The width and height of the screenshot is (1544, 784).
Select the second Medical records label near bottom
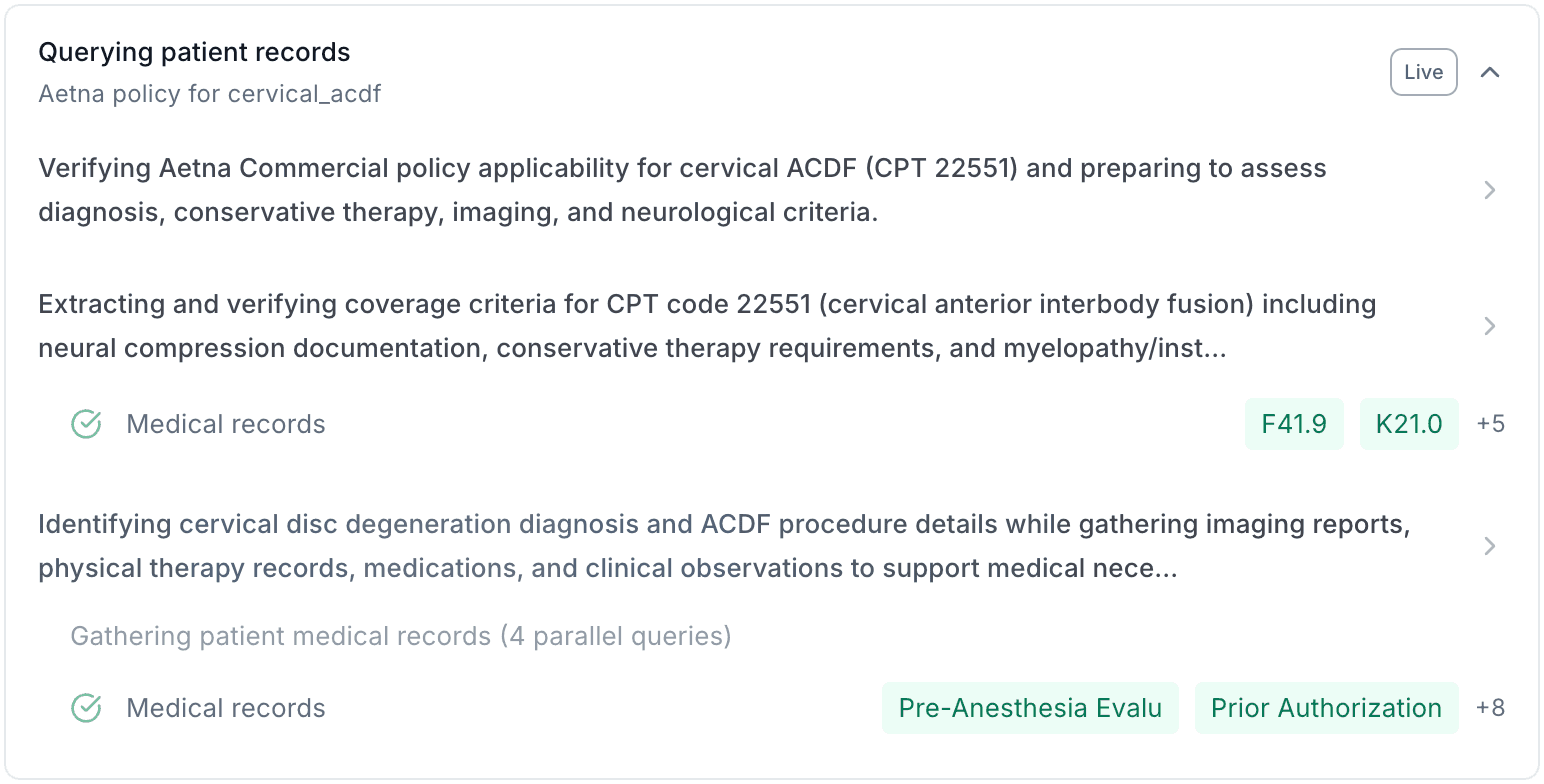[x=226, y=708]
